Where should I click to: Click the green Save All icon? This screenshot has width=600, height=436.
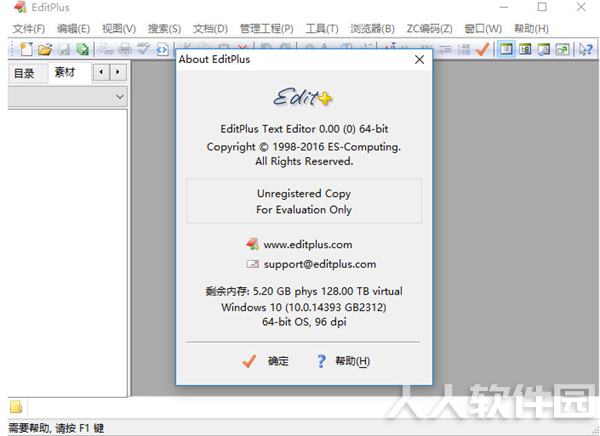(x=83, y=49)
